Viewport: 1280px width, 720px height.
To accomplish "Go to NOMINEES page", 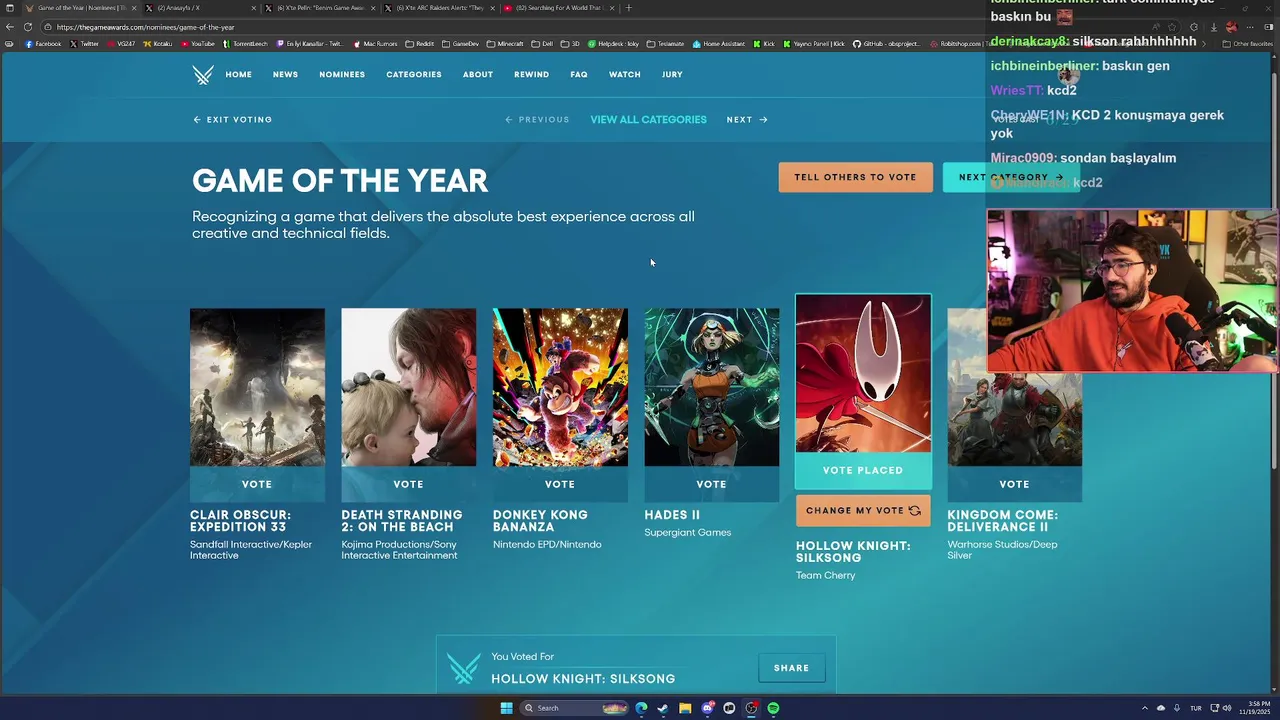I will [342, 75].
